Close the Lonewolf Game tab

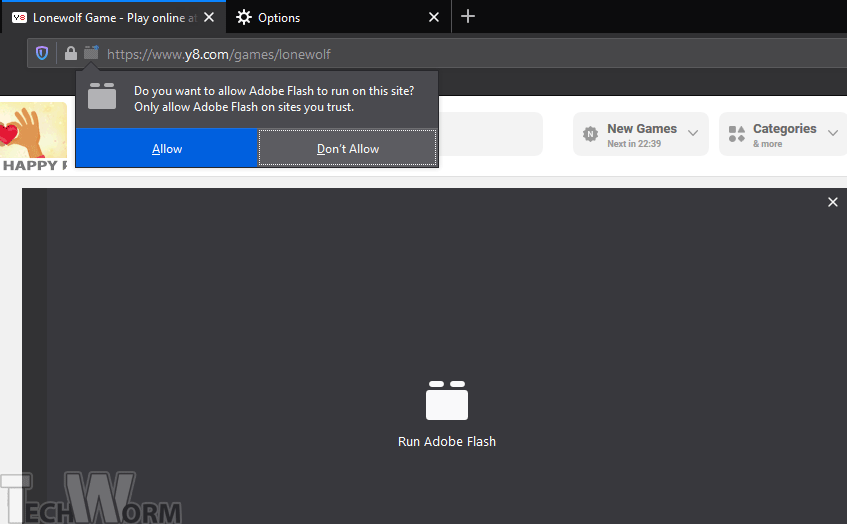pos(209,17)
